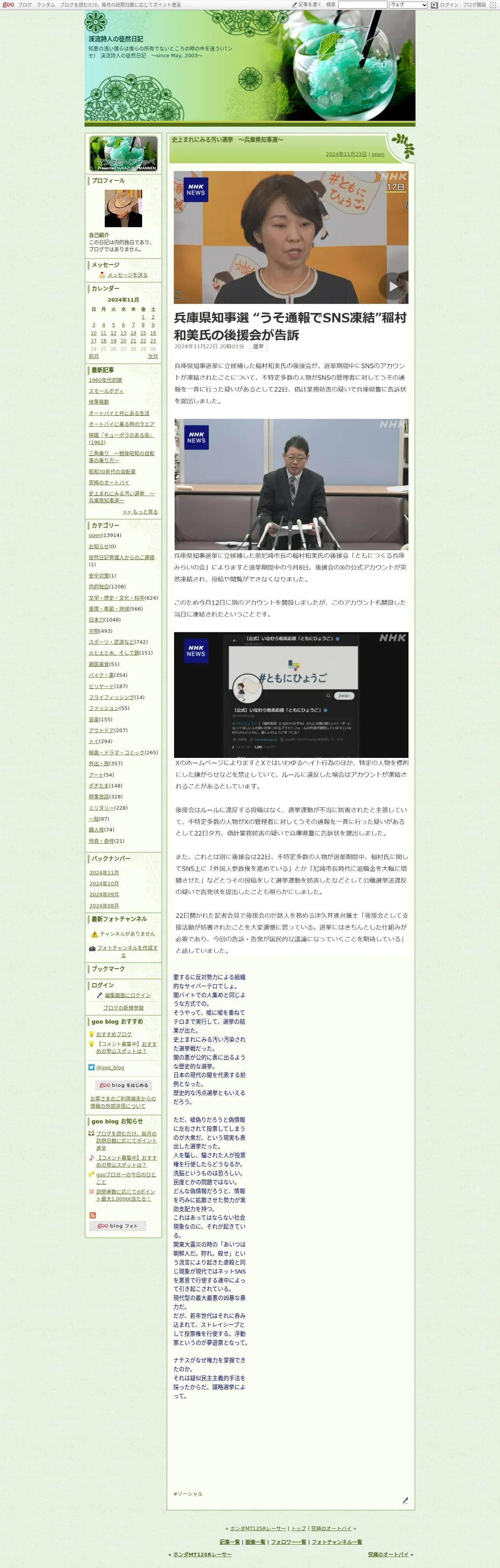Select calendar date 15
500x1568 pixels.
pos(143,333)
